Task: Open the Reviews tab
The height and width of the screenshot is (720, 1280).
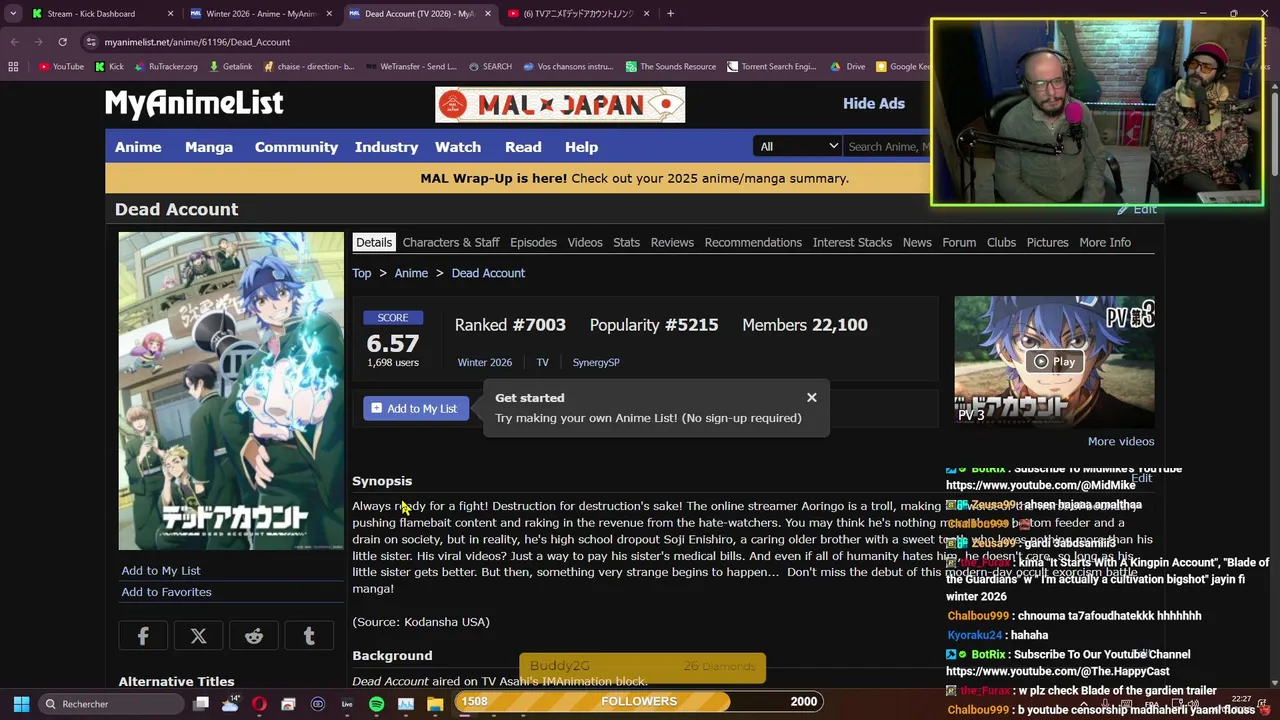Action: pos(672,242)
